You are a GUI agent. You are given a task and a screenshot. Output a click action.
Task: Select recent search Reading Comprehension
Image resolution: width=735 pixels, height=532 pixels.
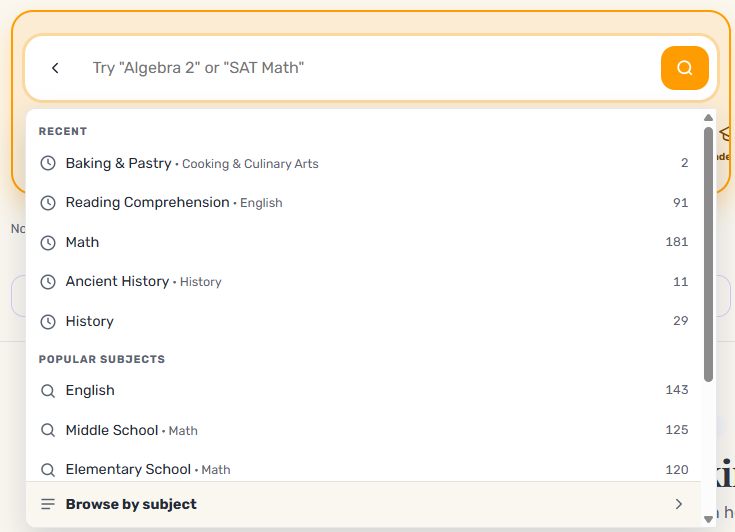(x=363, y=202)
